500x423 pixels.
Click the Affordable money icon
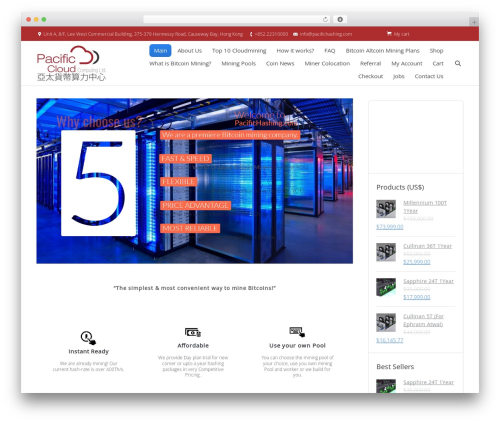pos(193,332)
